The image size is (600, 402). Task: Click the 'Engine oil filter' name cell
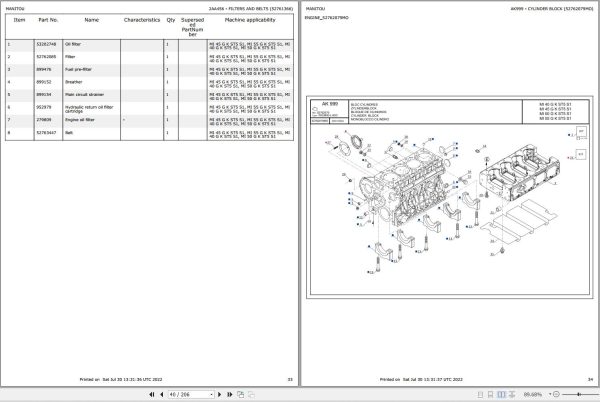91,120
